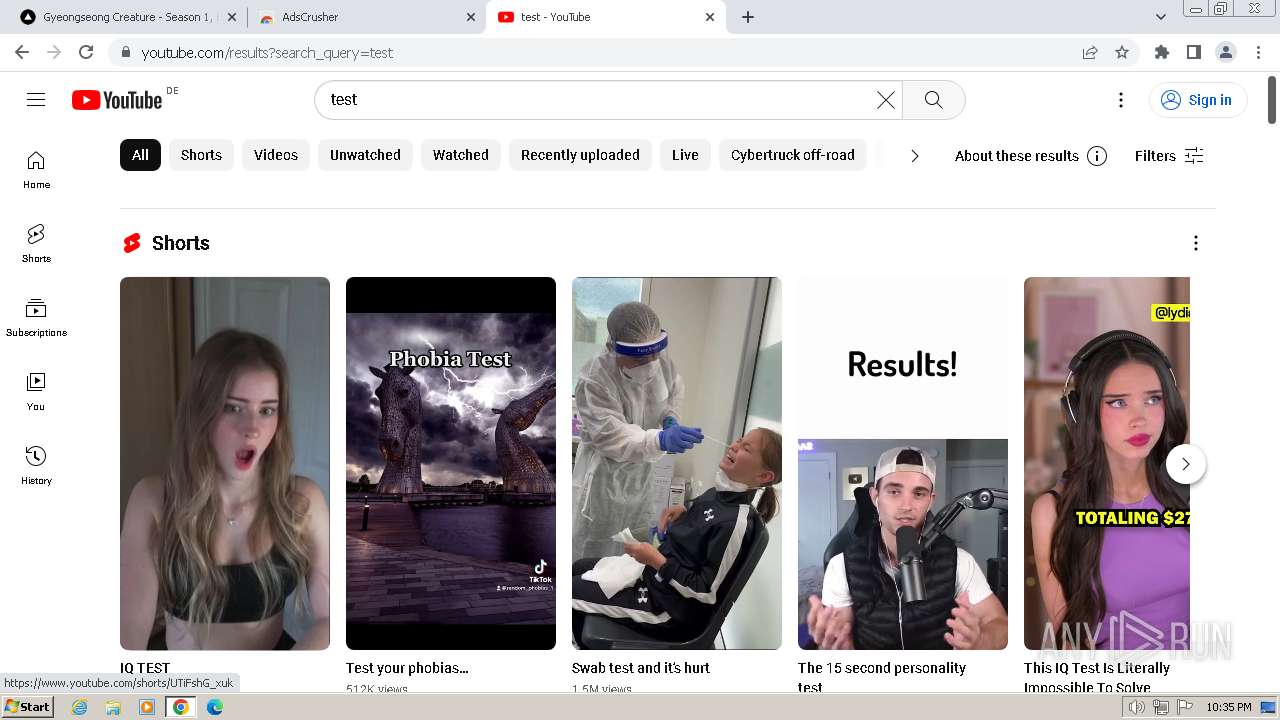Open the Chrome profile icon
This screenshot has height=720, width=1280.
(1226, 52)
